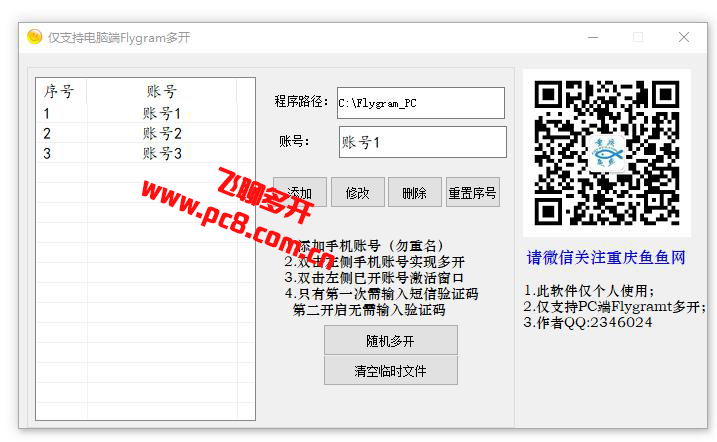
Task: Click the disabled maximize button
Action: click(638, 37)
